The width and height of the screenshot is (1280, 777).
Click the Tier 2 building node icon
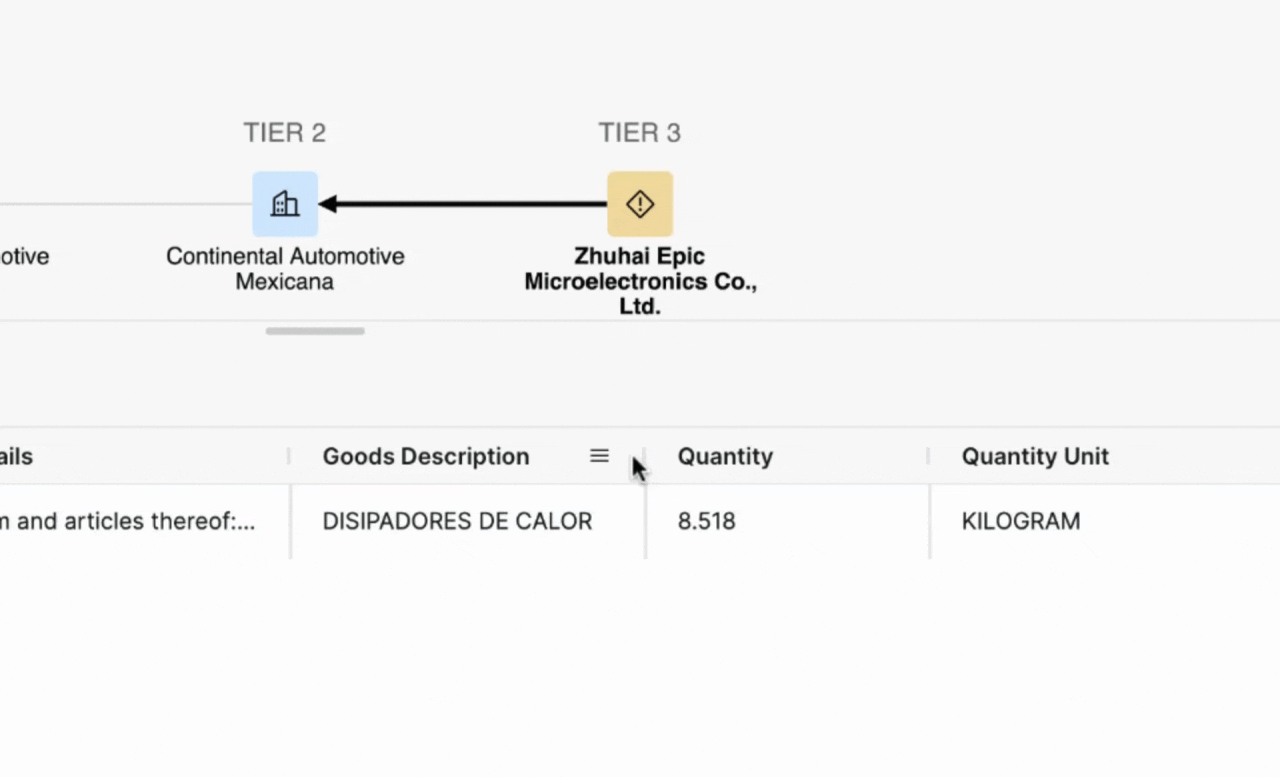(x=285, y=204)
